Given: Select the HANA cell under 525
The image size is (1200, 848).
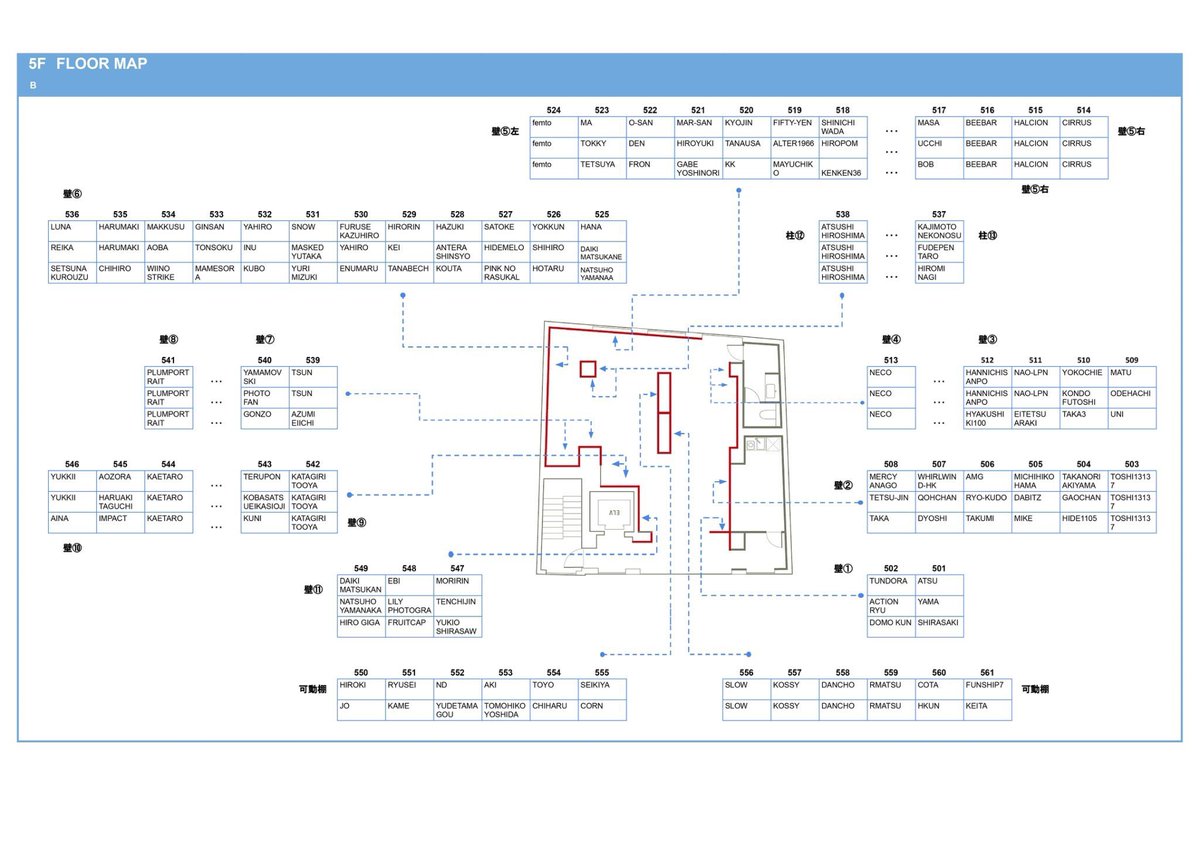Looking at the screenshot, I should click(602, 231).
